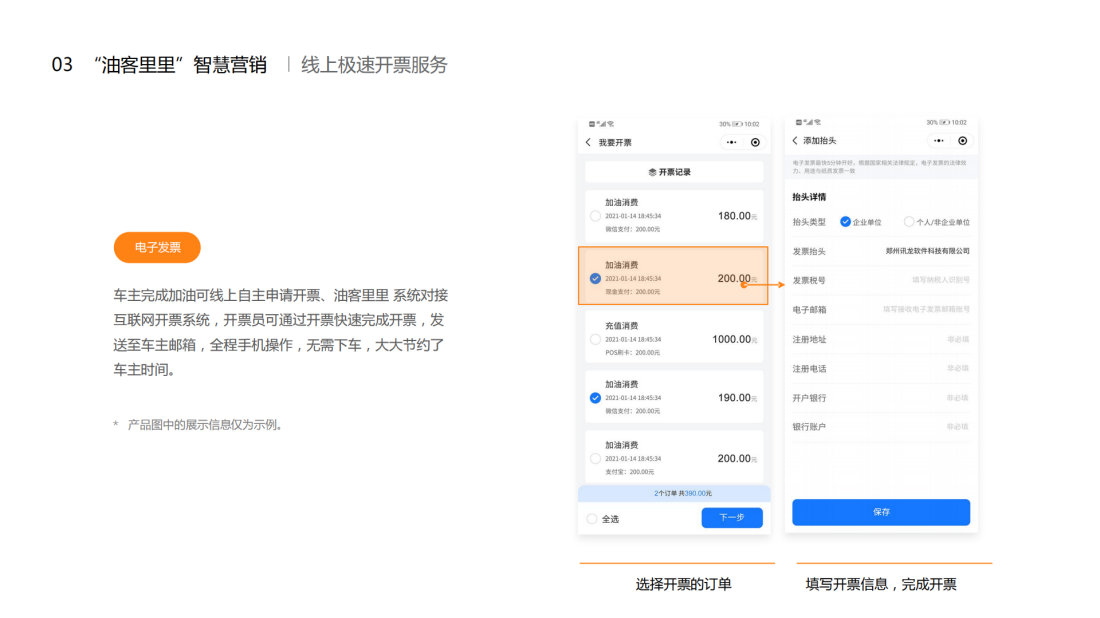Click the 开户银行 optional field

tap(881, 398)
